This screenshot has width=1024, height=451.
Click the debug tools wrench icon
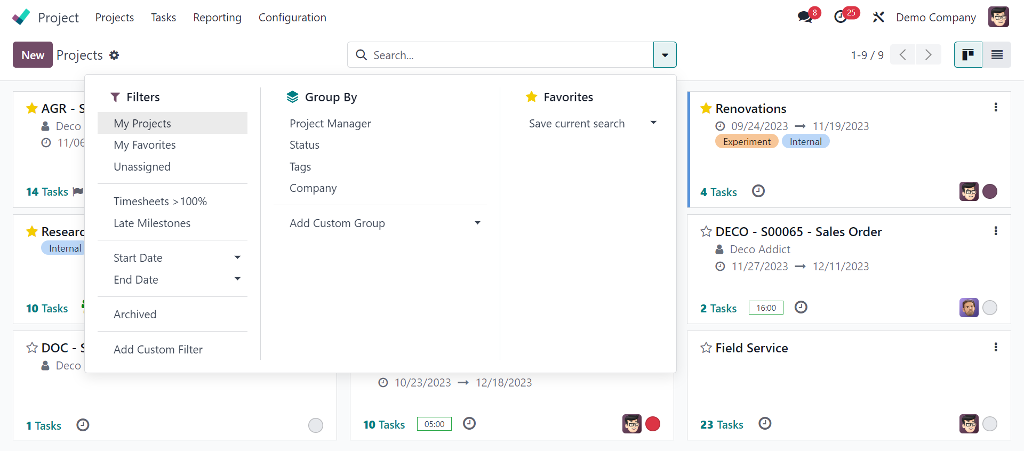tap(879, 17)
